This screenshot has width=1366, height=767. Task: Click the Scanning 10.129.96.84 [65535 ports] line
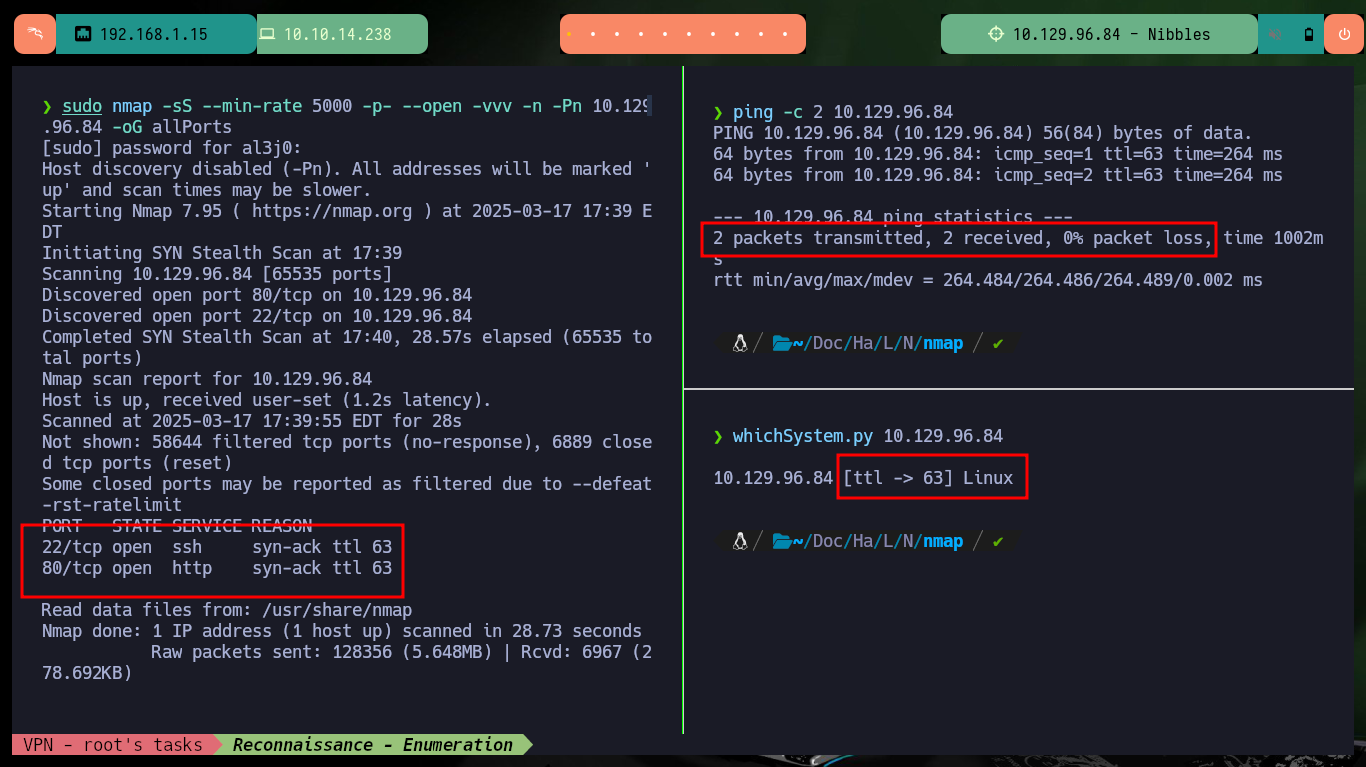click(217, 274)
